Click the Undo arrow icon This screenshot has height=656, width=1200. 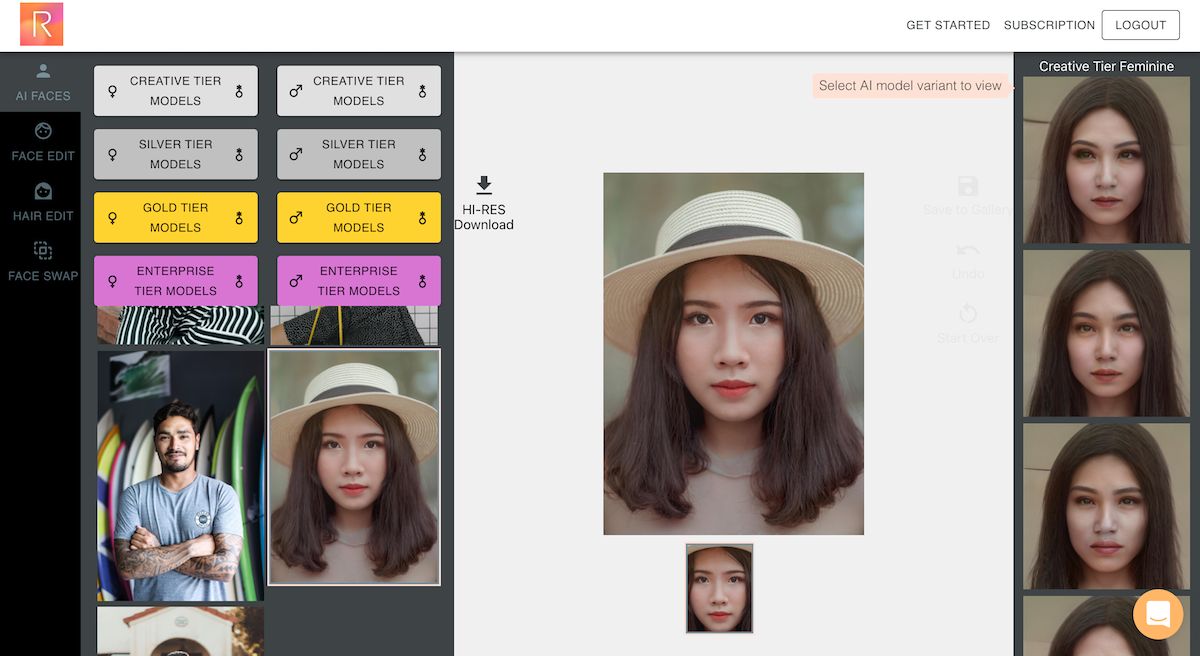click(967, 251)
